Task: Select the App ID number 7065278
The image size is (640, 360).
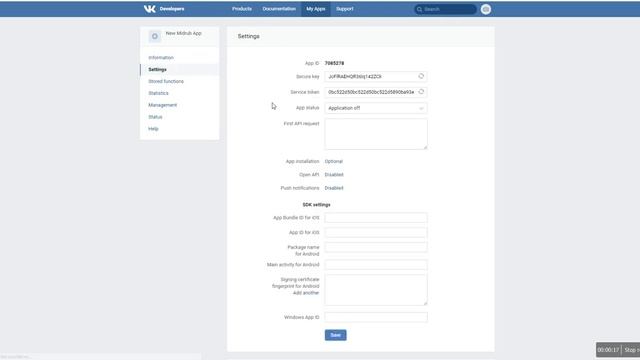Action: point(334,63)
